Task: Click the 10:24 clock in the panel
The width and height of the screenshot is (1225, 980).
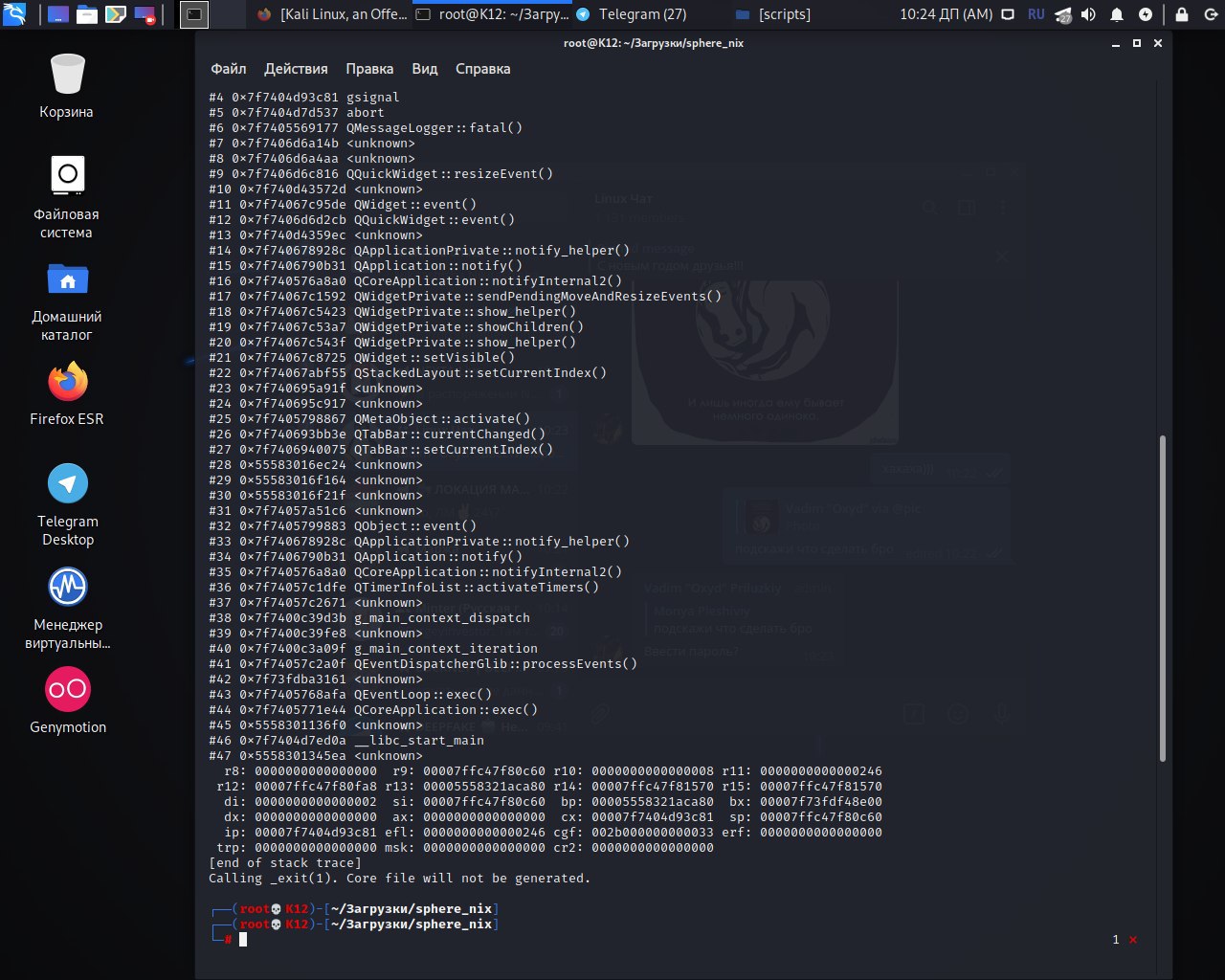Action: coord(947,14)
